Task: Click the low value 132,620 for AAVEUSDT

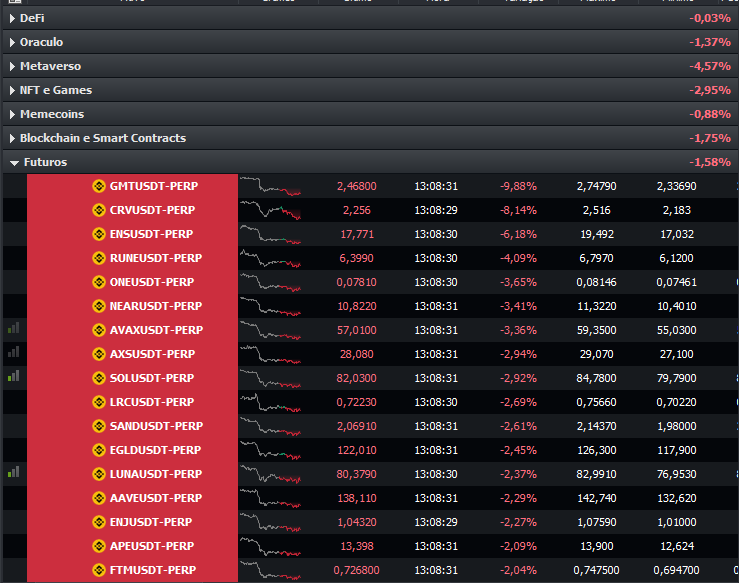Action: 676,498
